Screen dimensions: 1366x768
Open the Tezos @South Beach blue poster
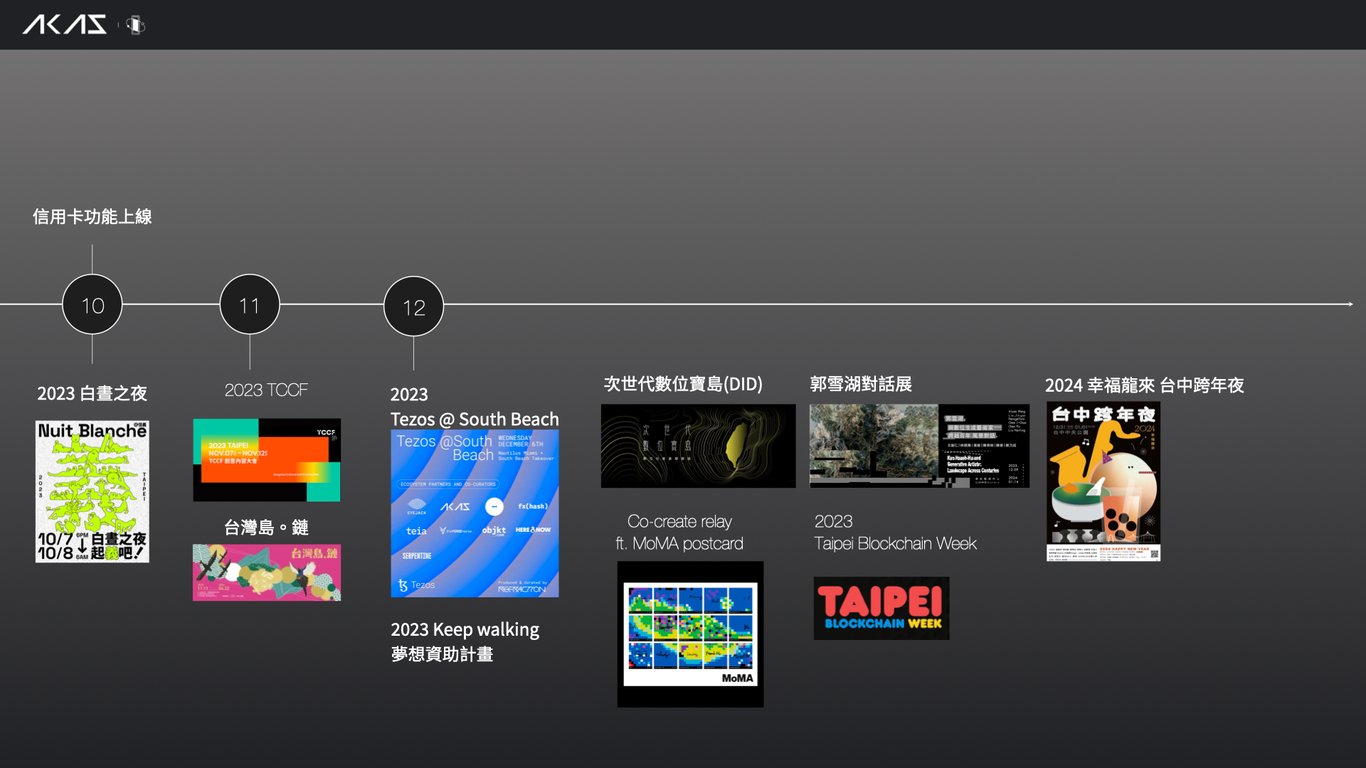click(475, 513)
